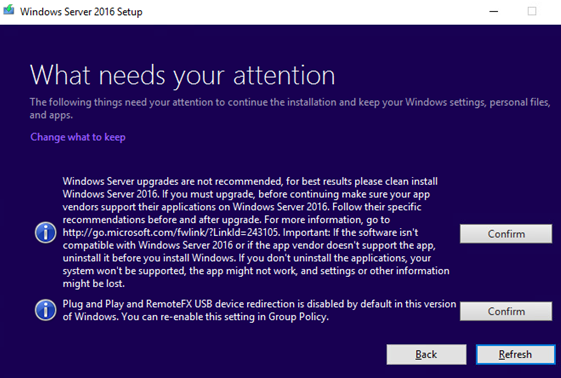Screen dimensions: 561x378
Task: Select the What needs your attention heading
Action: click(x=182, y=75)
